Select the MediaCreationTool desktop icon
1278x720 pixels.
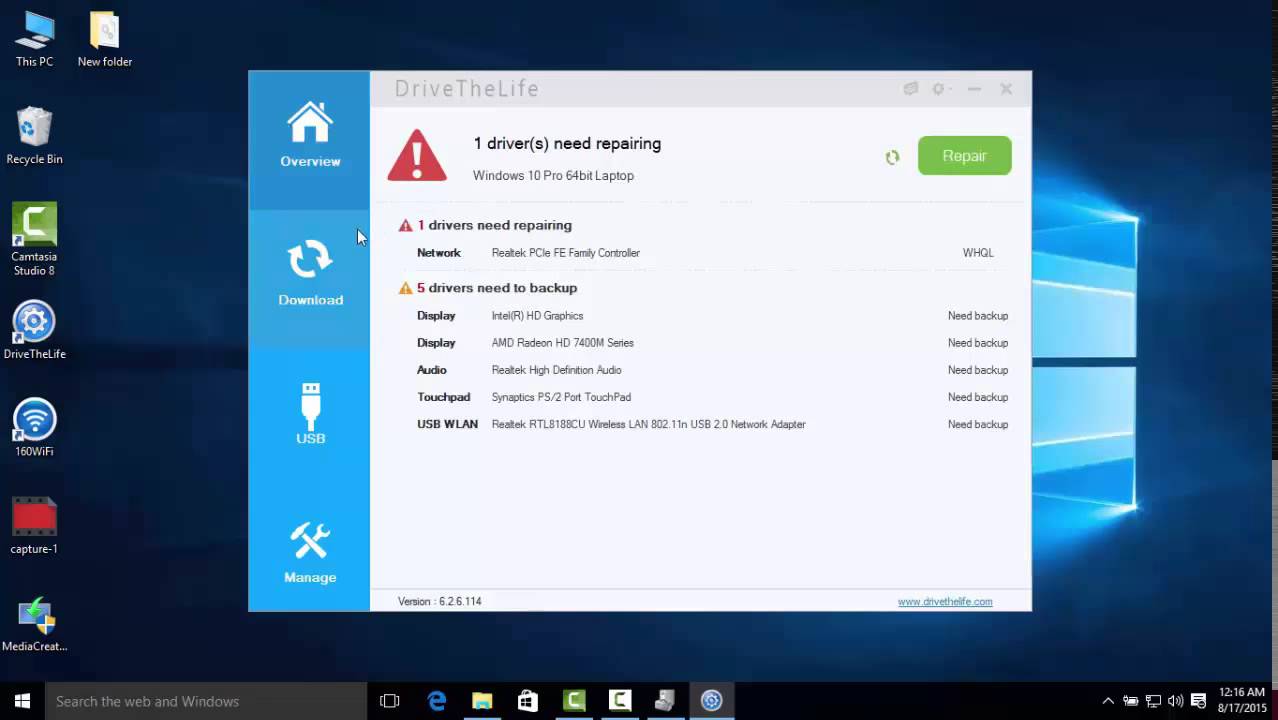[34, 624]
